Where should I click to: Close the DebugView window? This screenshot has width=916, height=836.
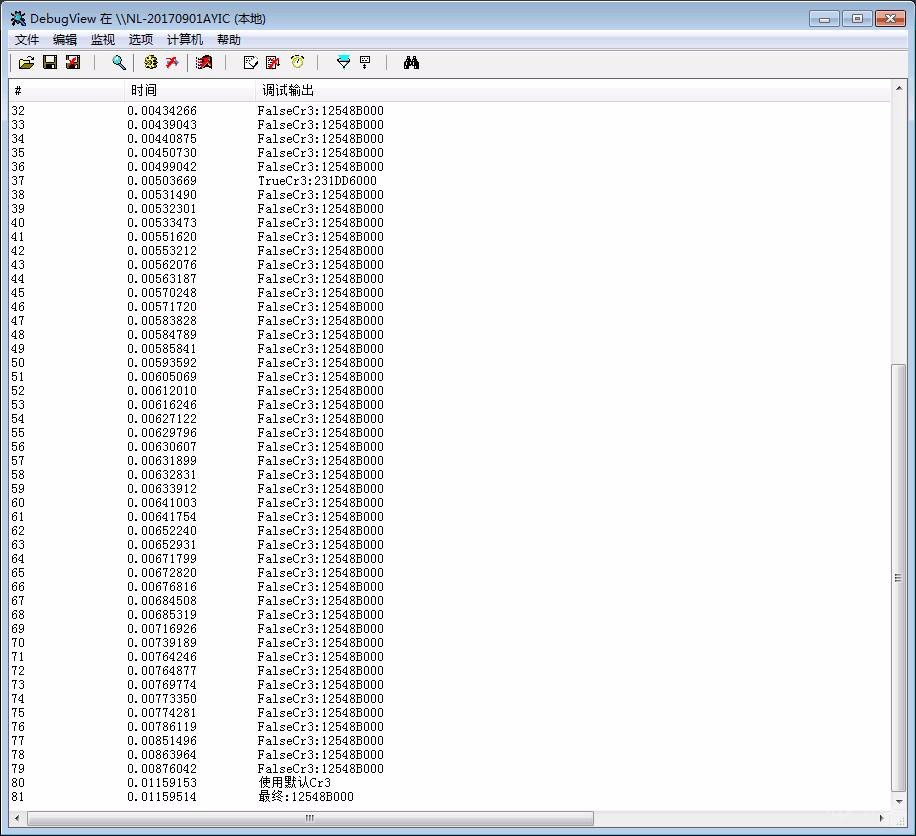(x=890, y=19)
